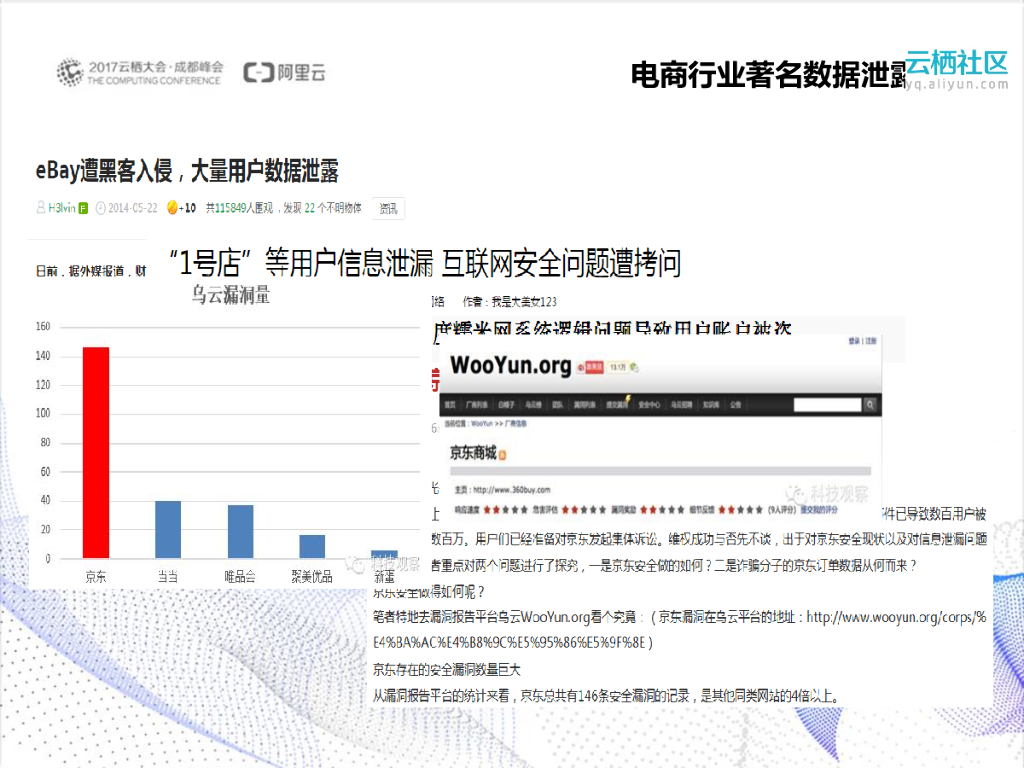Image resolution: width=1024 pixels, height=768 pixels.
Task: Click the 160 label on the chart axis
Action: (43, 327)
